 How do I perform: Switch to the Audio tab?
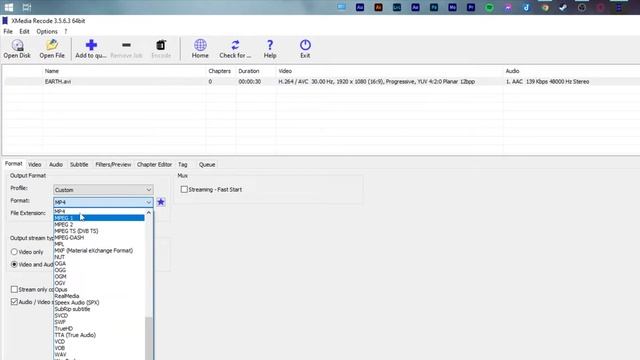tap(56, 164)
